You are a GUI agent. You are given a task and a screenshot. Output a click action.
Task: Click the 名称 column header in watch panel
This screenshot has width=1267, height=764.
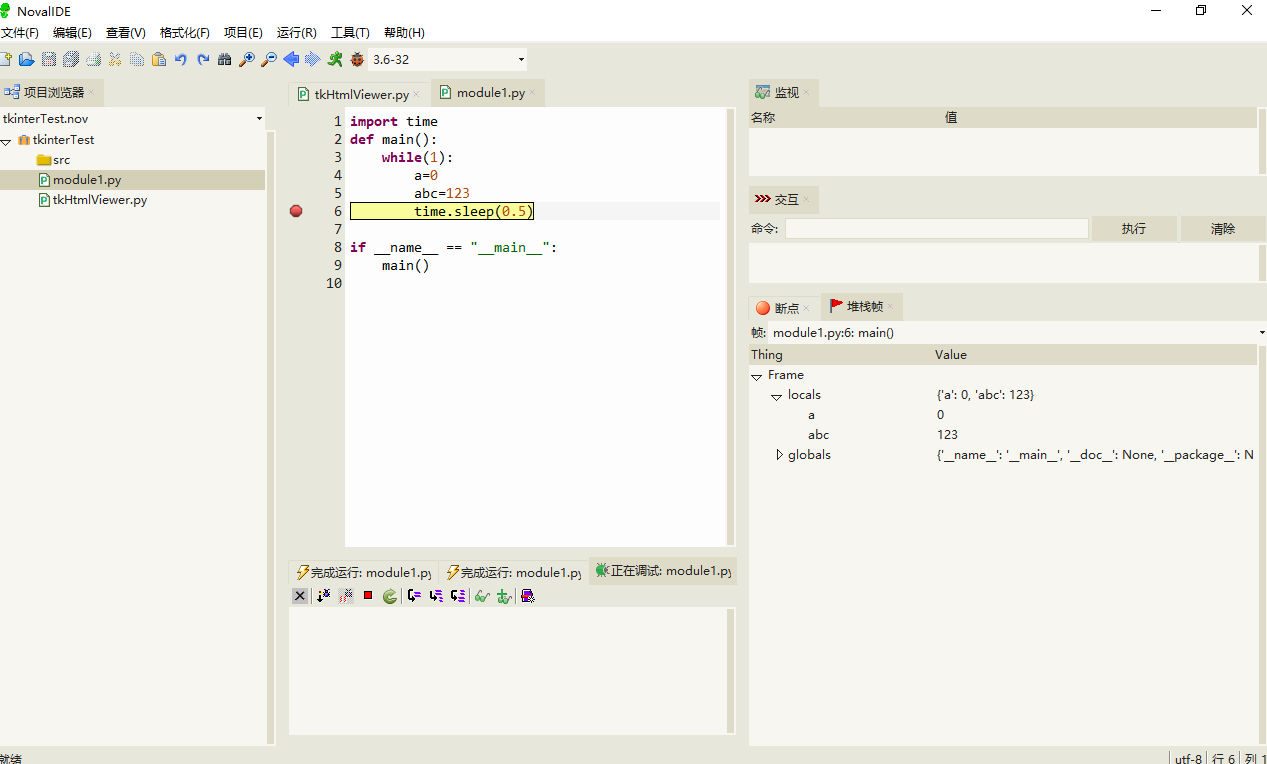846,118
